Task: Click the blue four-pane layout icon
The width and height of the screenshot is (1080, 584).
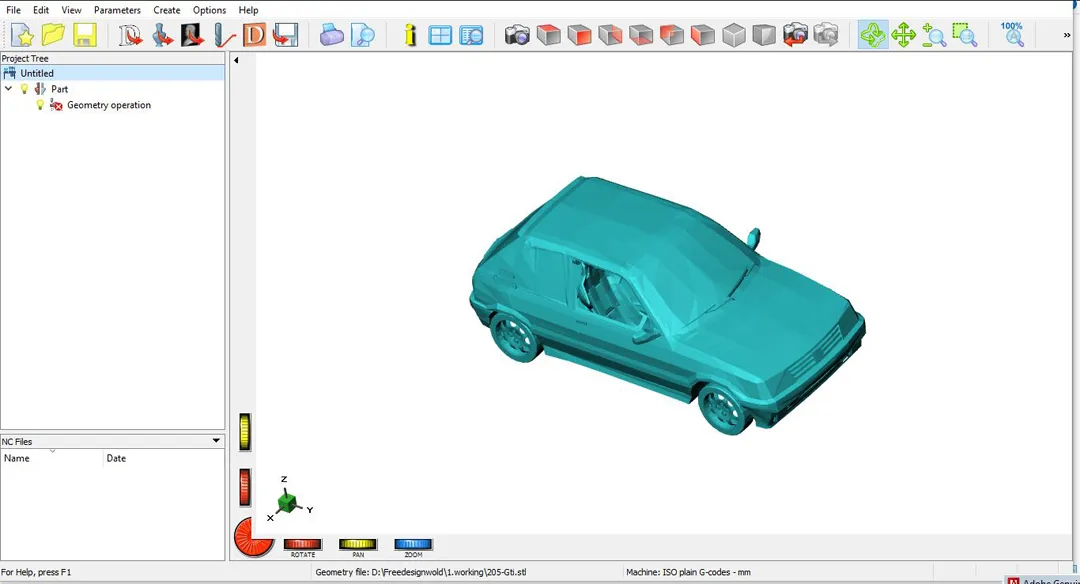Action: pos(439,34)
